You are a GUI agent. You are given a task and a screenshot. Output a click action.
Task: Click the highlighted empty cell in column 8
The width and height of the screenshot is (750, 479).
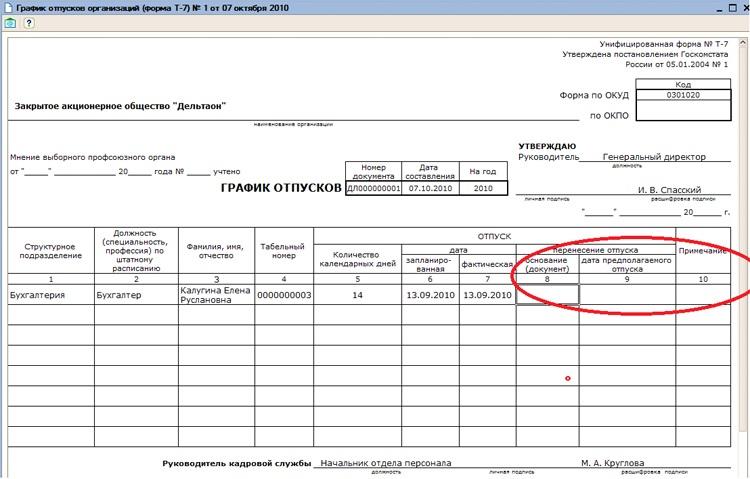pyautogui.click(x=547, y=295)
